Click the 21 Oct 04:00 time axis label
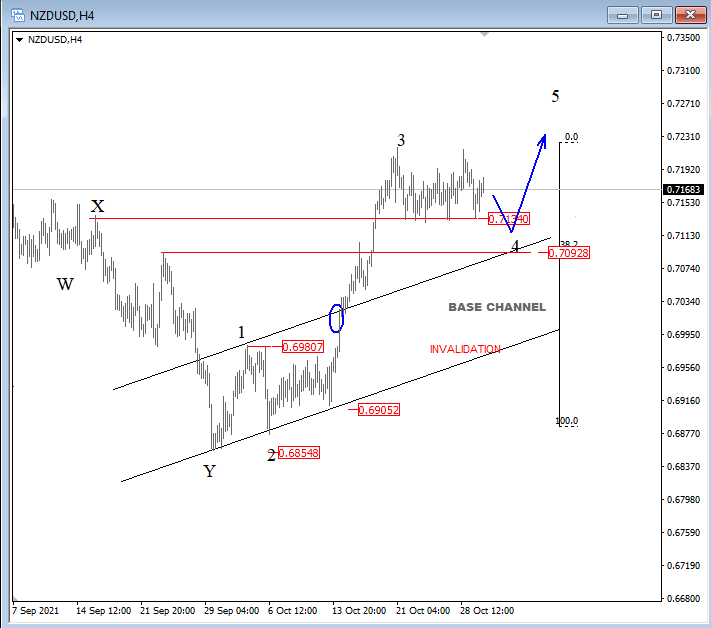Image resolution: width=711 pixels, height=628 pixels. click(x=423, y=611)
